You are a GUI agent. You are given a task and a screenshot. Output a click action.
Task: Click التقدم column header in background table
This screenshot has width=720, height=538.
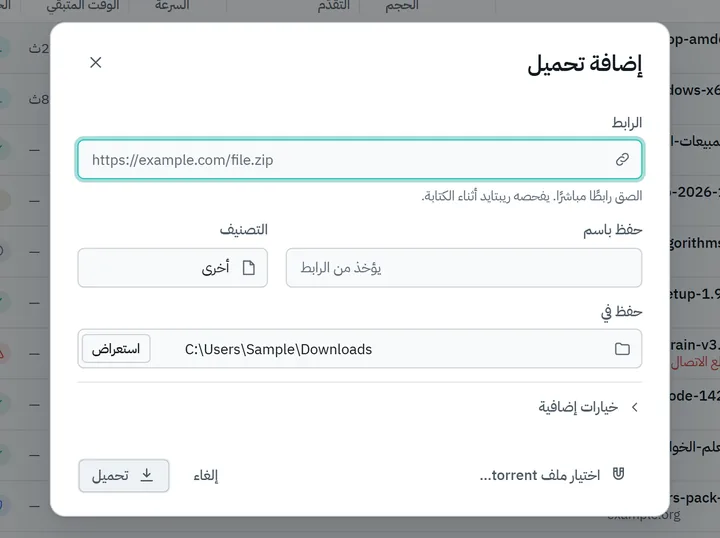point(333,6)
